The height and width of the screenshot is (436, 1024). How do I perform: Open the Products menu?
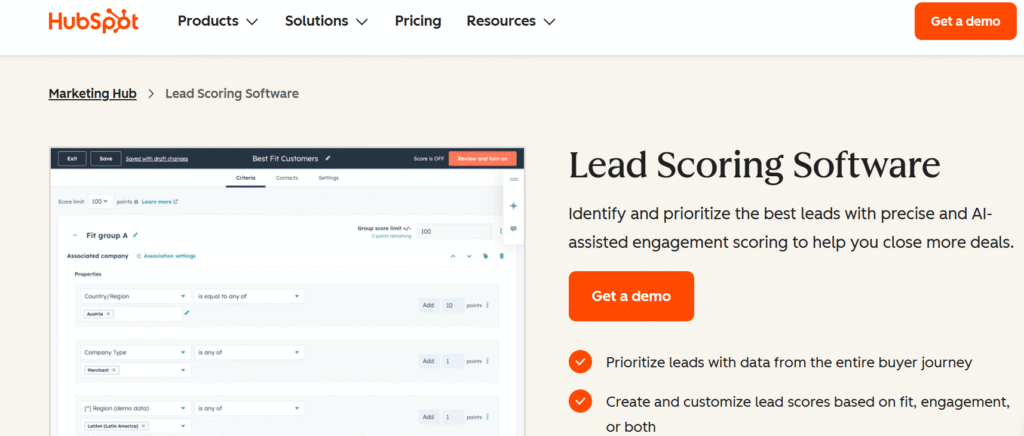218,21
